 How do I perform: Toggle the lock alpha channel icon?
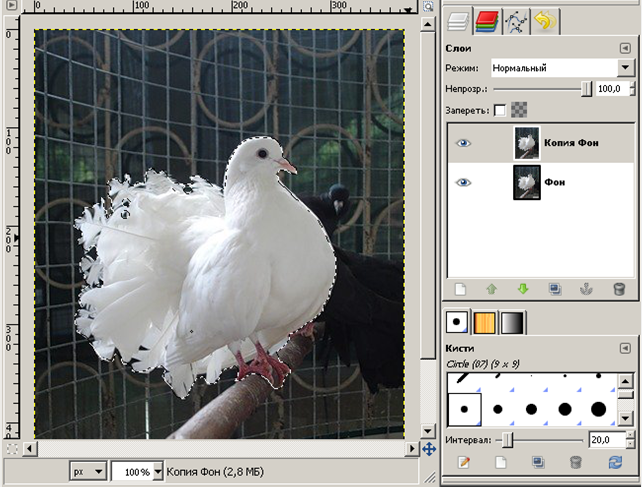click(519, 110)
